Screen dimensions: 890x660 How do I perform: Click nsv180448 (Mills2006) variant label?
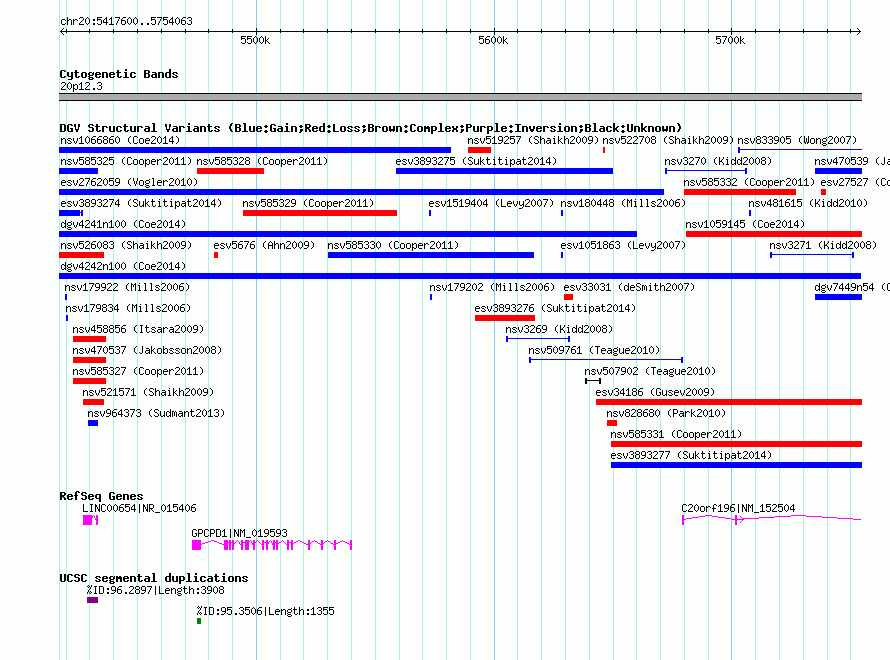[623, 203]
